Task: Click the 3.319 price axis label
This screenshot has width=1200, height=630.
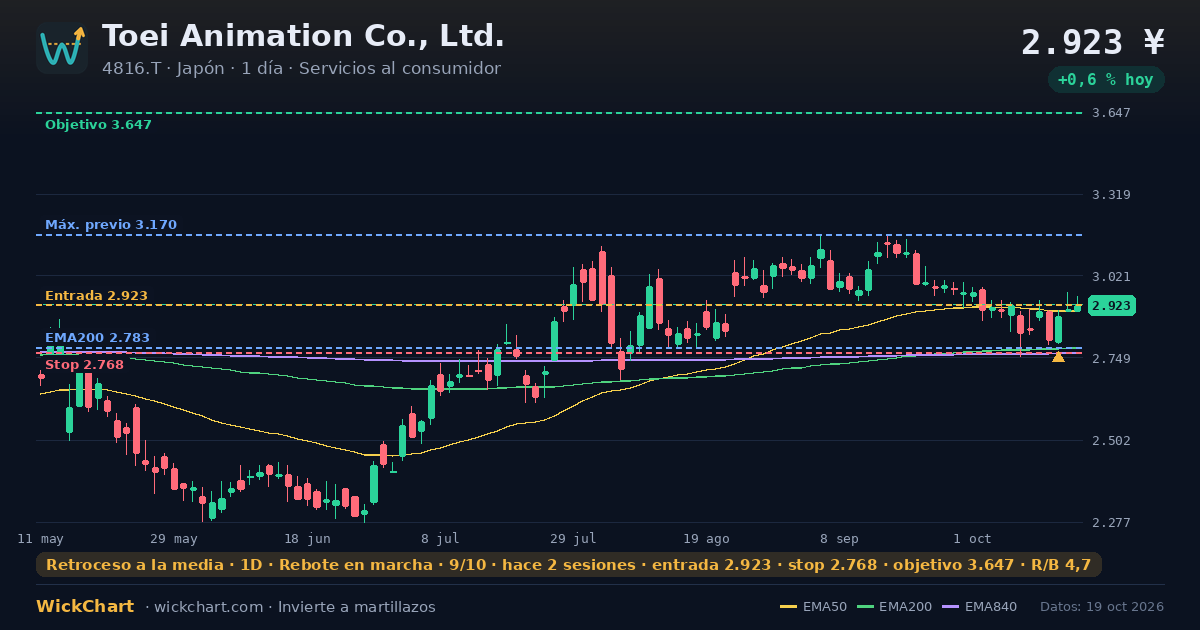Action: [1112, 195]
